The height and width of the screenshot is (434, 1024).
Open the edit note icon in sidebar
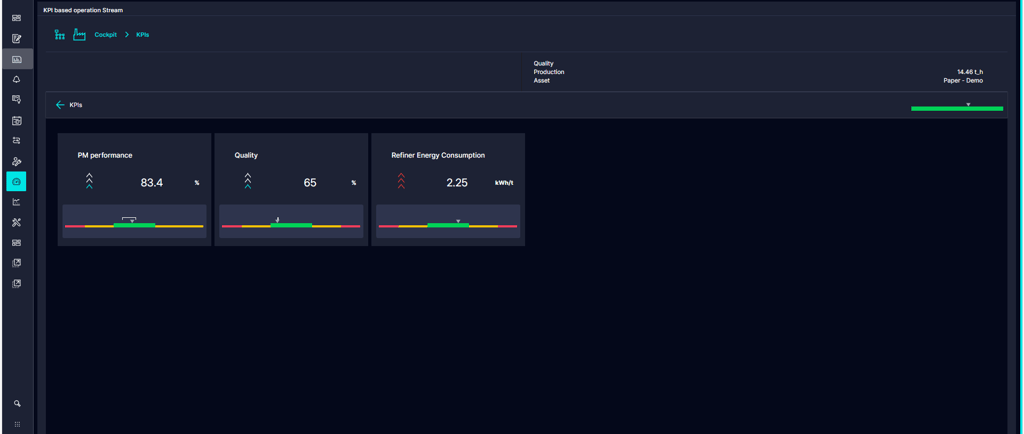(17, 39)
